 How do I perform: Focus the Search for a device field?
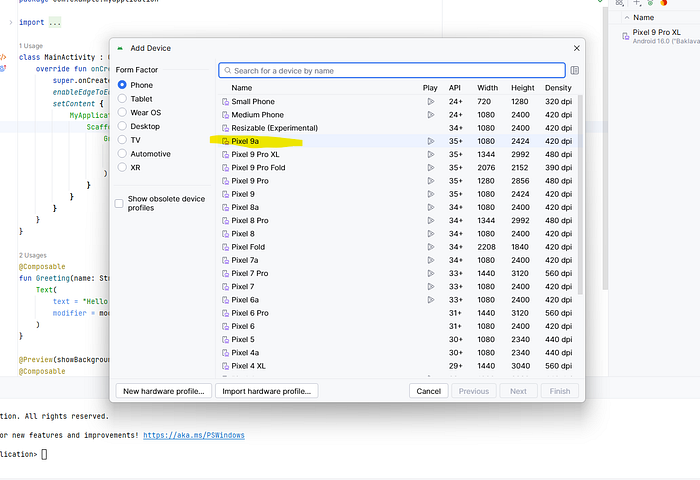point(392,71)
